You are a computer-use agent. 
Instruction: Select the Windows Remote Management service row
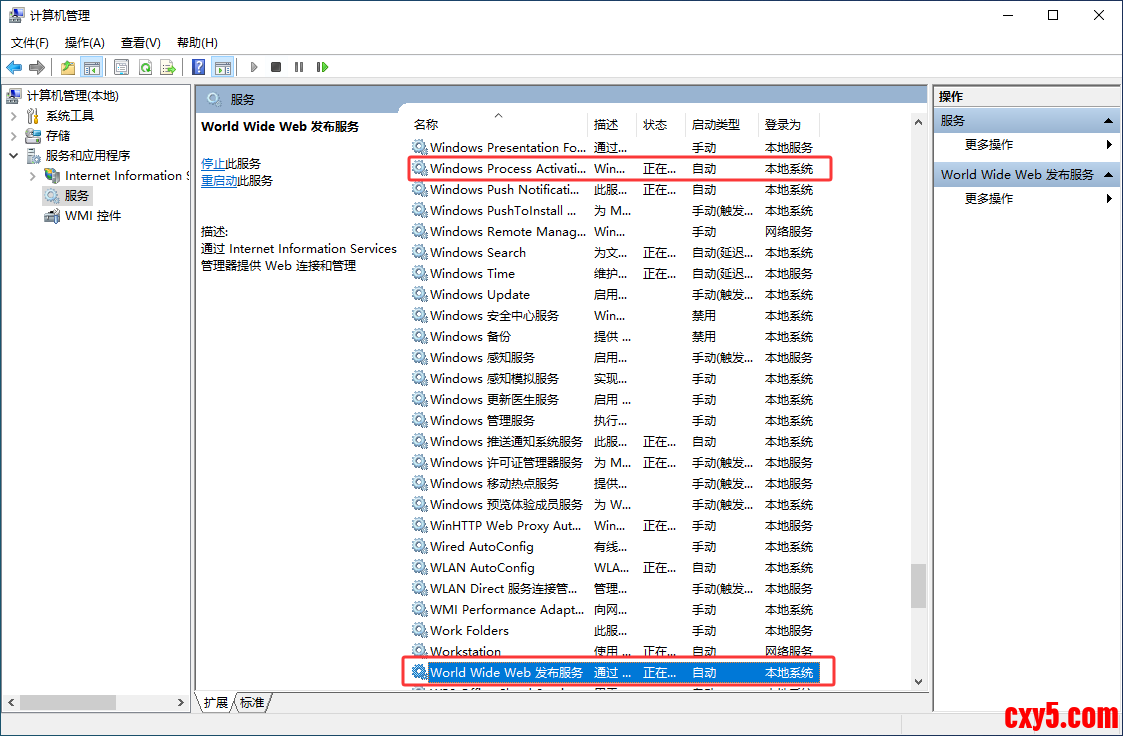(x=614, y=231)
